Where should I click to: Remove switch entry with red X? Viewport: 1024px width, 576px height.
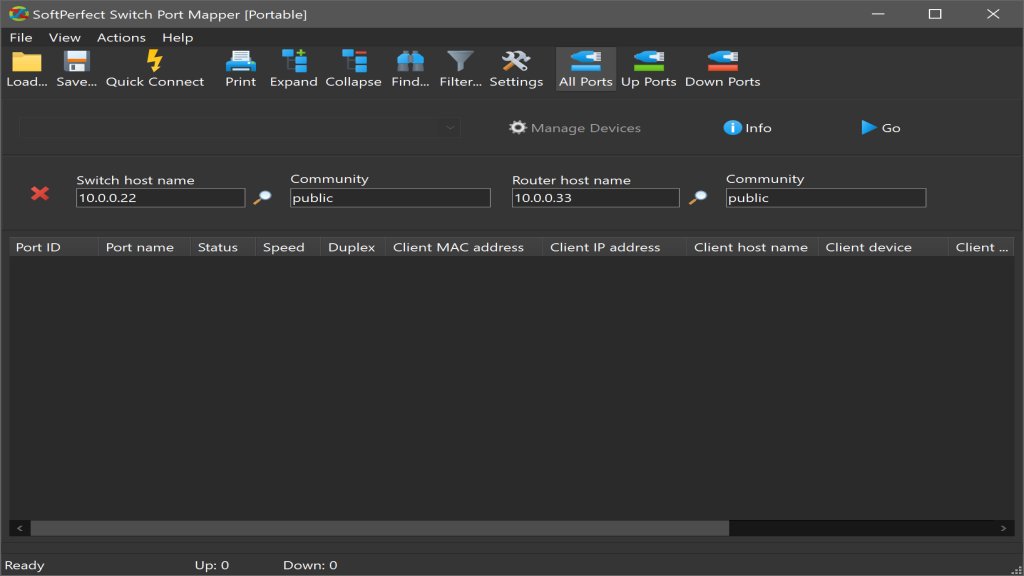40,193
